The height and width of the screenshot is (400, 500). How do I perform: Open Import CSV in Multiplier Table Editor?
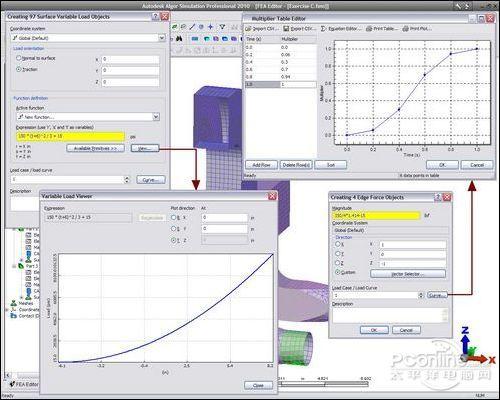(x=262, y=29)
